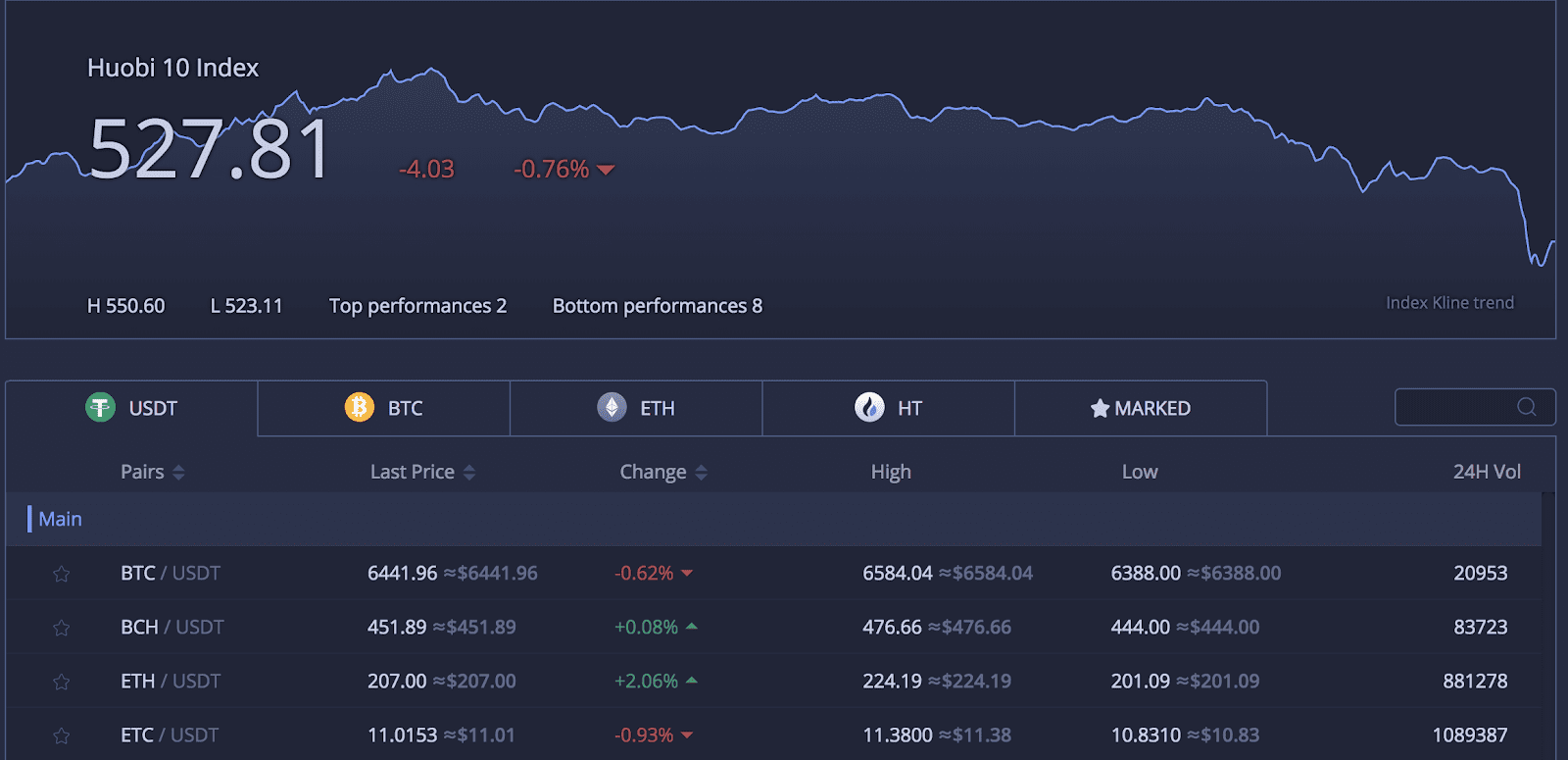The height and width of the screenshot is (760, 1568).
Task: Click BCH last price 451.89
Action: point(397,627)
